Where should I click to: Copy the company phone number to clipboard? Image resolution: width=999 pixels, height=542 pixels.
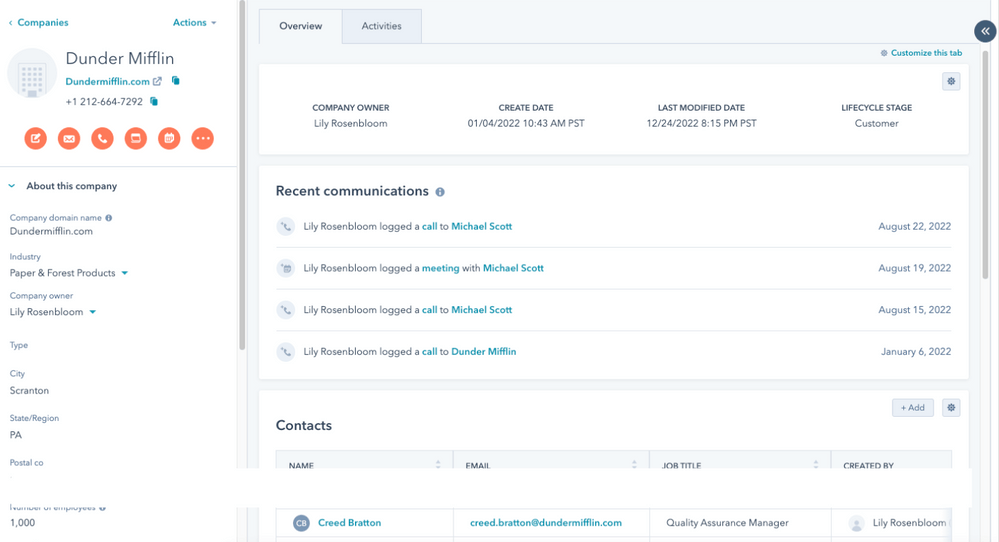154,101
